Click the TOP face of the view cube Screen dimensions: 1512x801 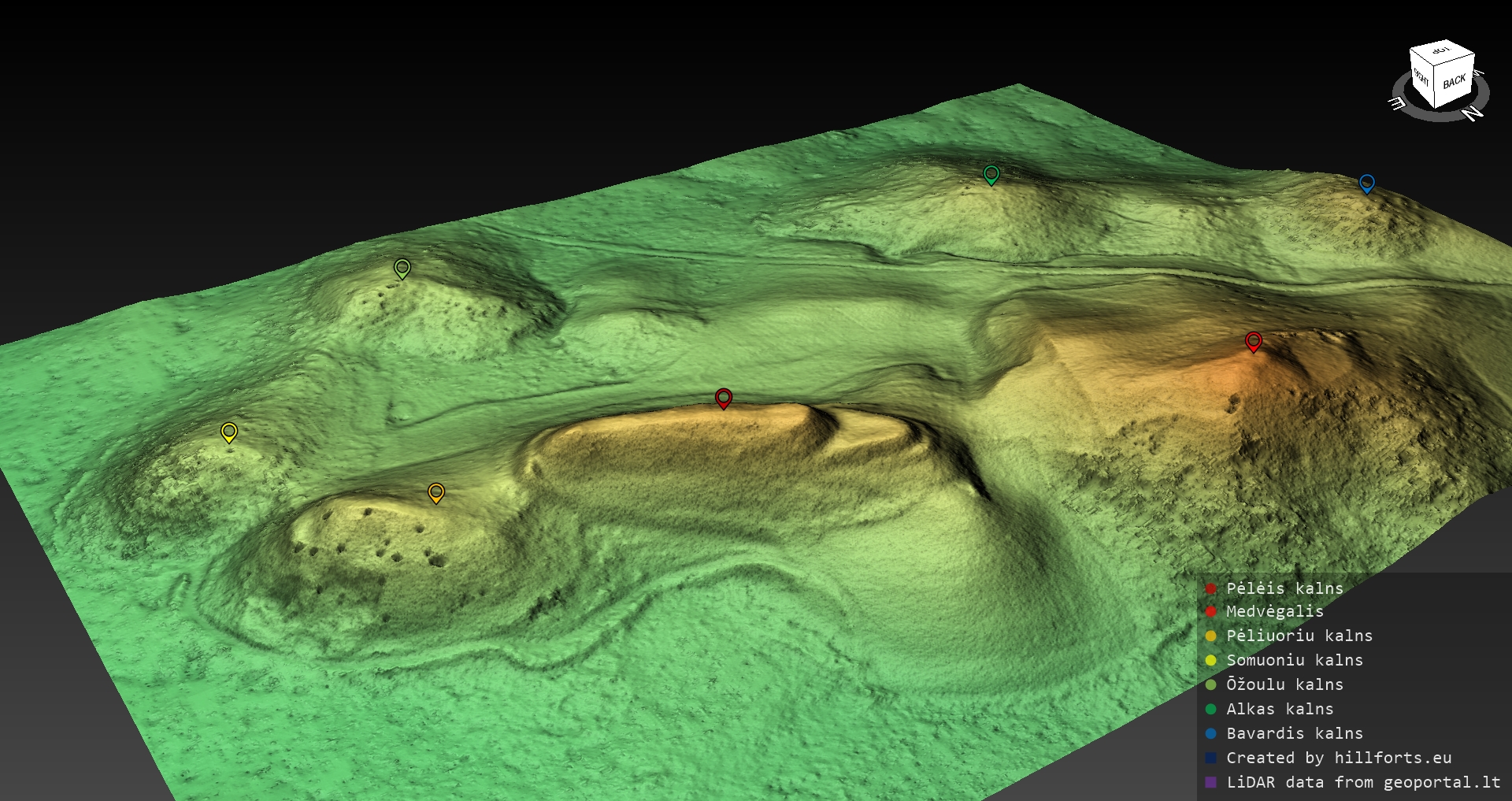[x=1441, y=51]
